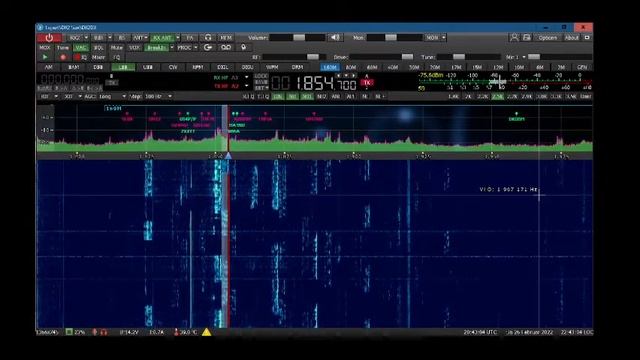640x360 pixels.
Task: Switch to the GEN band tab
Action: tap(582, 67)
